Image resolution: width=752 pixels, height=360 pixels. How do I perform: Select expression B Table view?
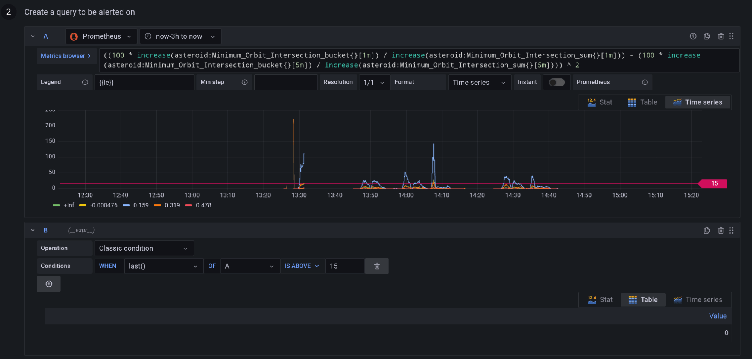click(642, 300)
